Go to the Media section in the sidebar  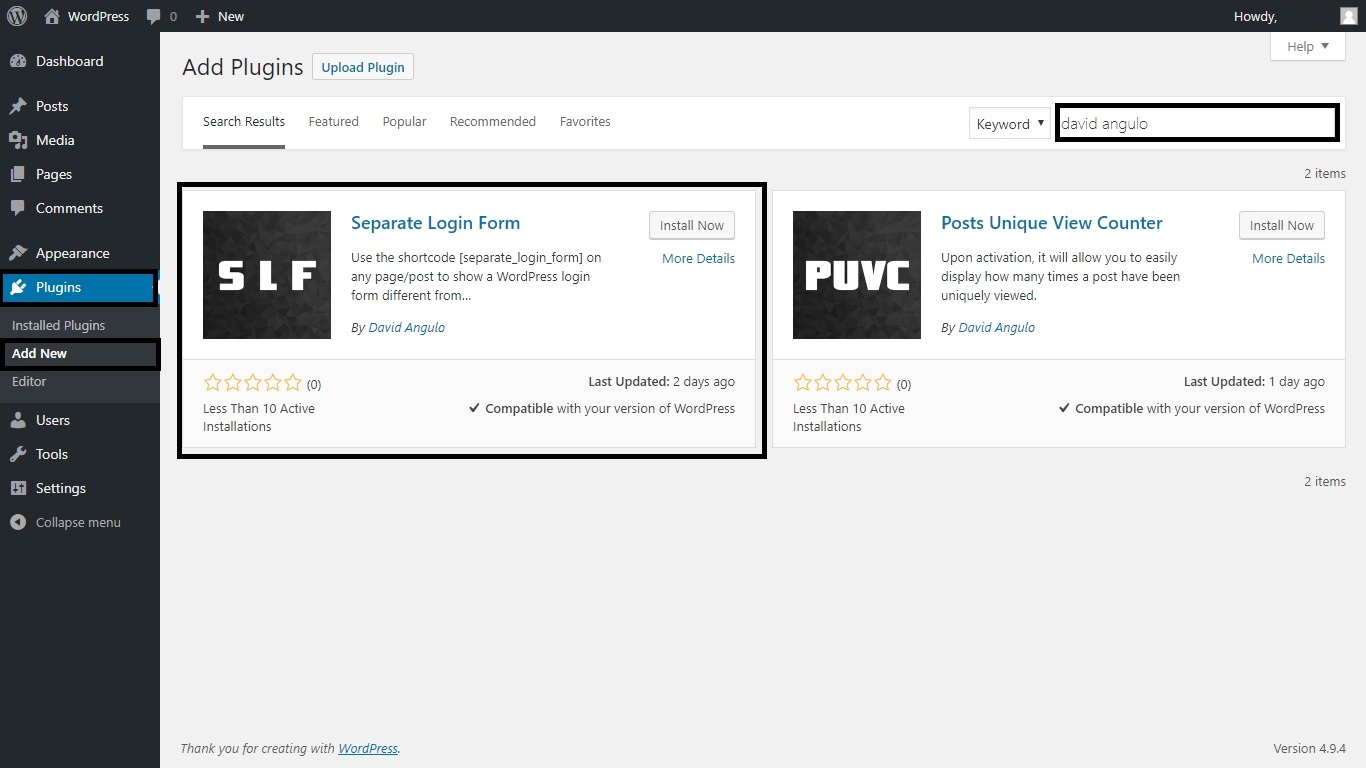click(x=80, y=140)
